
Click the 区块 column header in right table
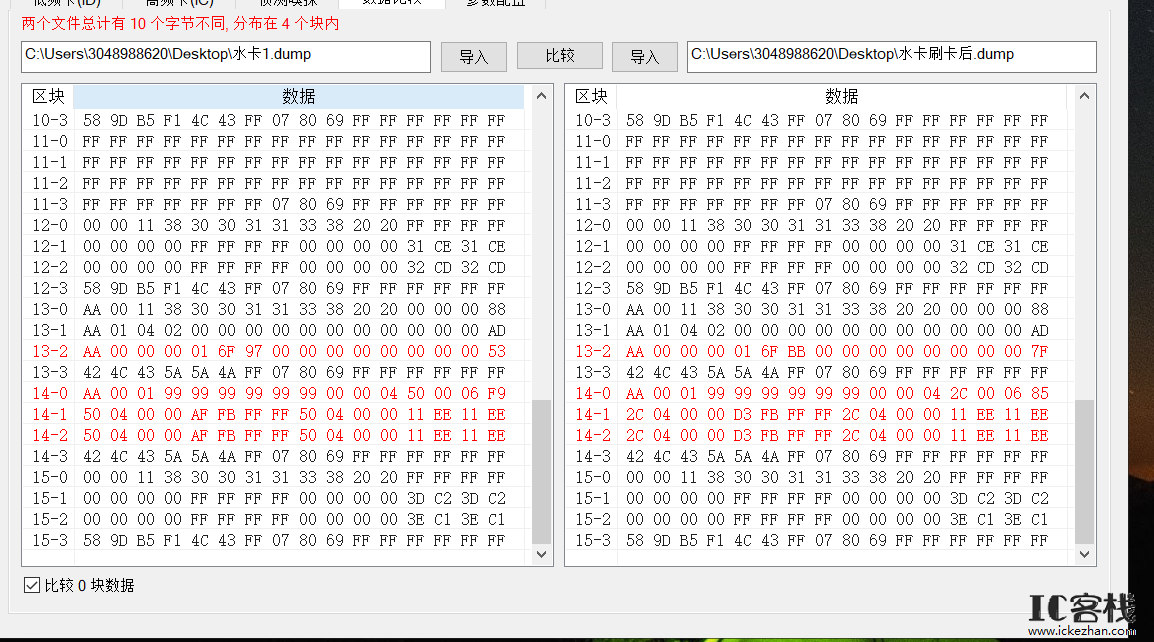[591, 96]
